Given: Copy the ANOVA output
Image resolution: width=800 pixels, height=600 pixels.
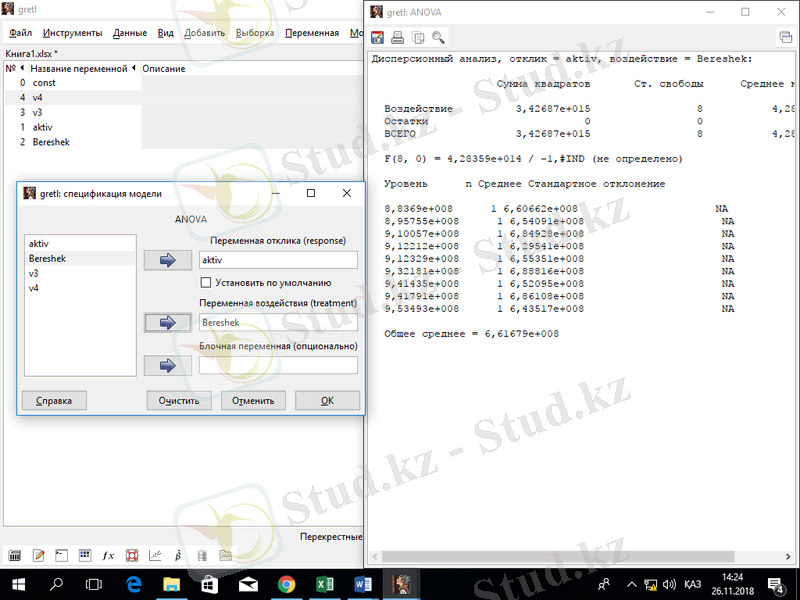Looking at the screenshot, I should click(x=418, y=37).
